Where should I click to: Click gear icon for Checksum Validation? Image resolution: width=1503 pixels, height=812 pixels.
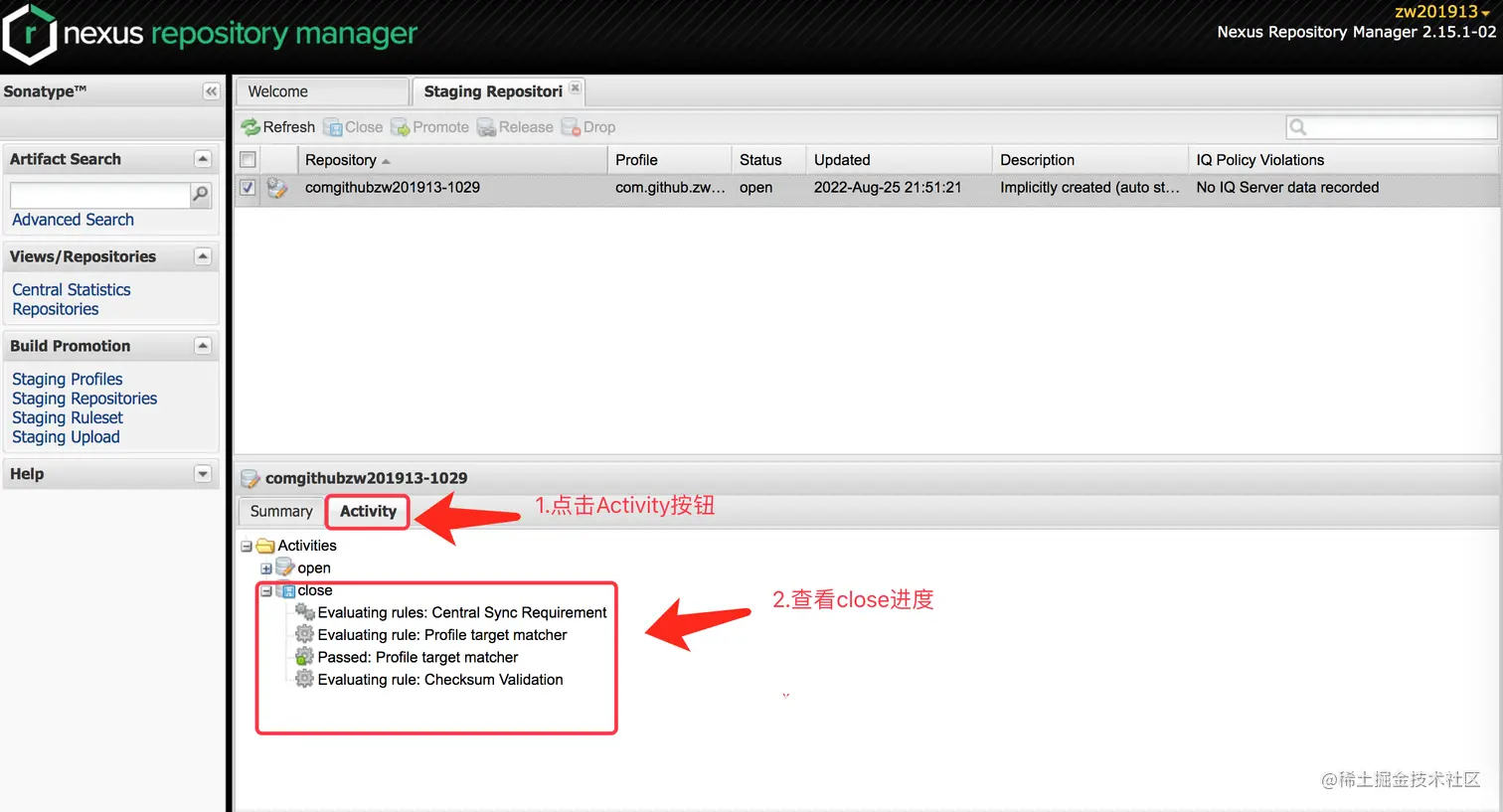(x=305, y=679)
